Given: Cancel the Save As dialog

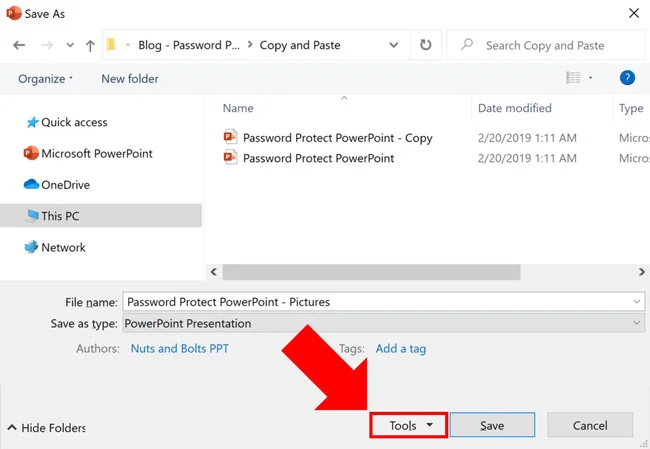Looking at the screenshot, I should tap(590, 425).
